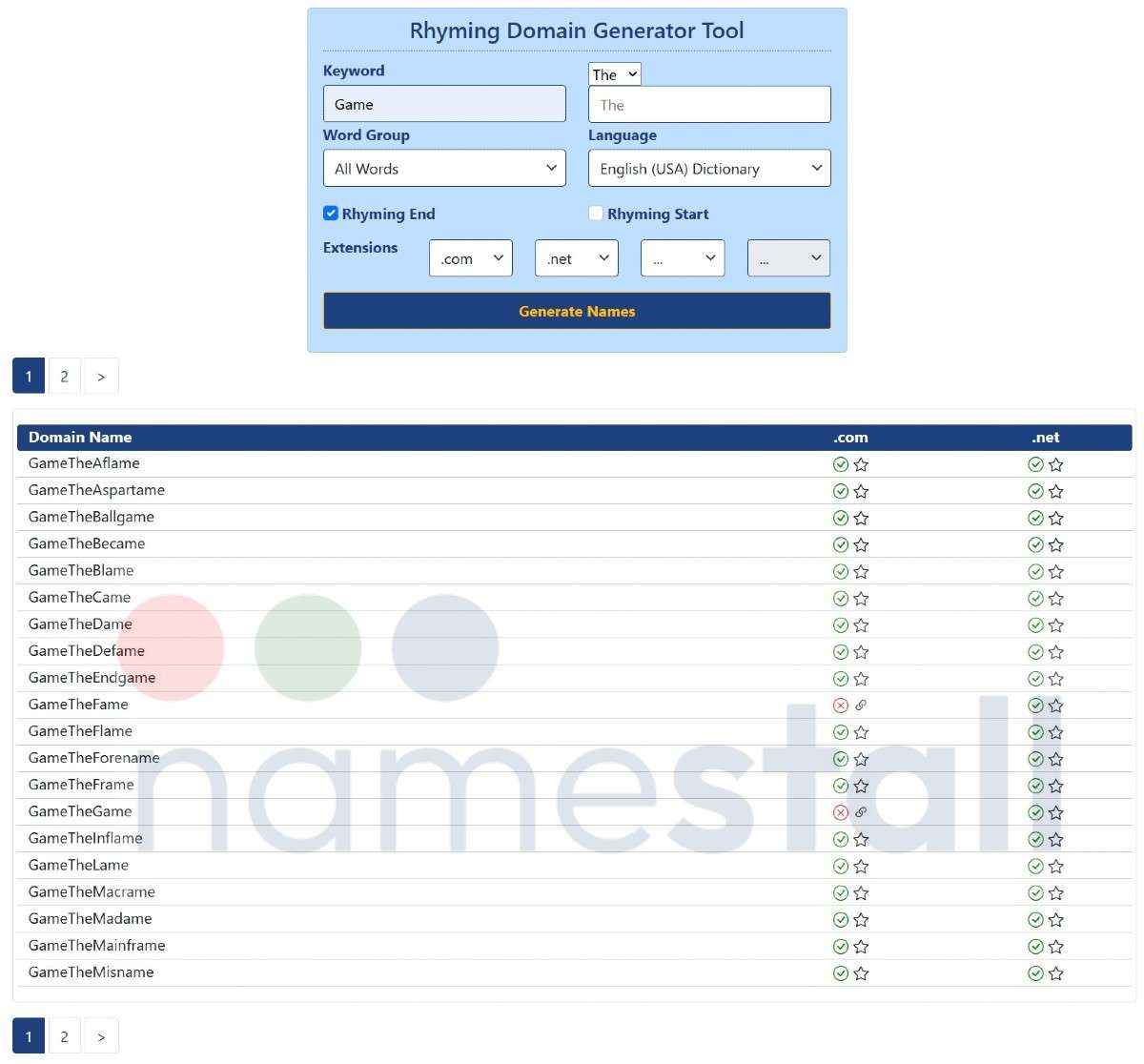1144x1064 pixels.
Task: Open the Word Group dropdown
Action: click(444, 168)
